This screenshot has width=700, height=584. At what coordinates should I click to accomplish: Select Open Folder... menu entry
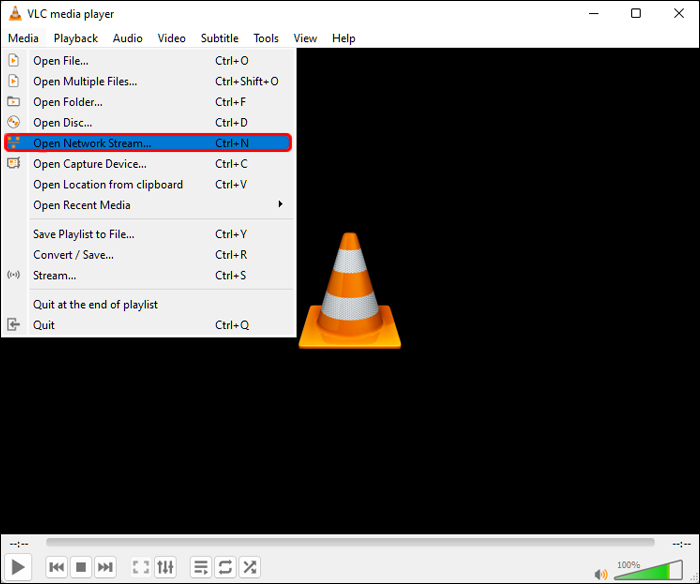149,102
